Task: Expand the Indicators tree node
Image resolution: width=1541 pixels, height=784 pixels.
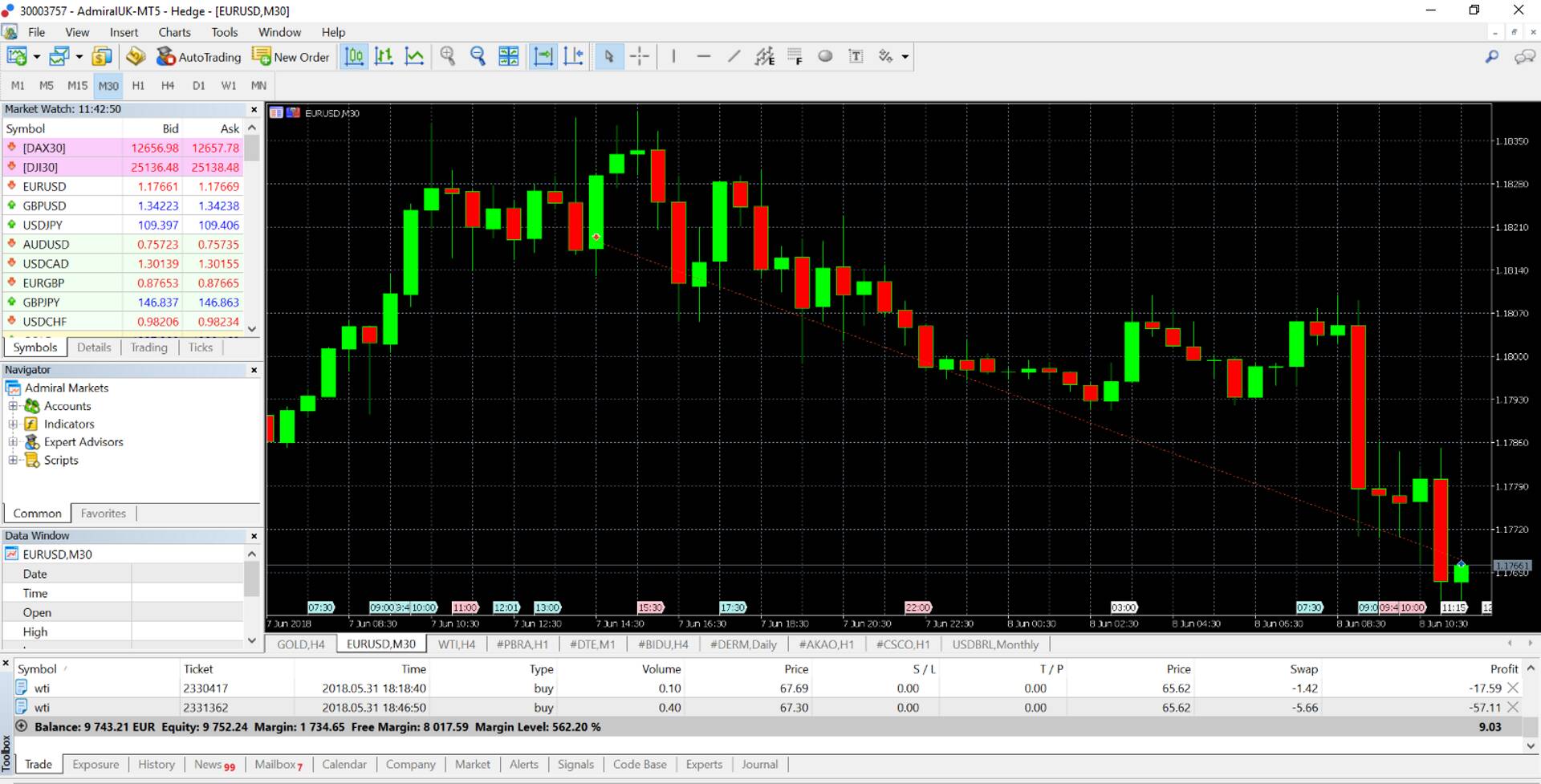Action: click(x=13, y=424)
